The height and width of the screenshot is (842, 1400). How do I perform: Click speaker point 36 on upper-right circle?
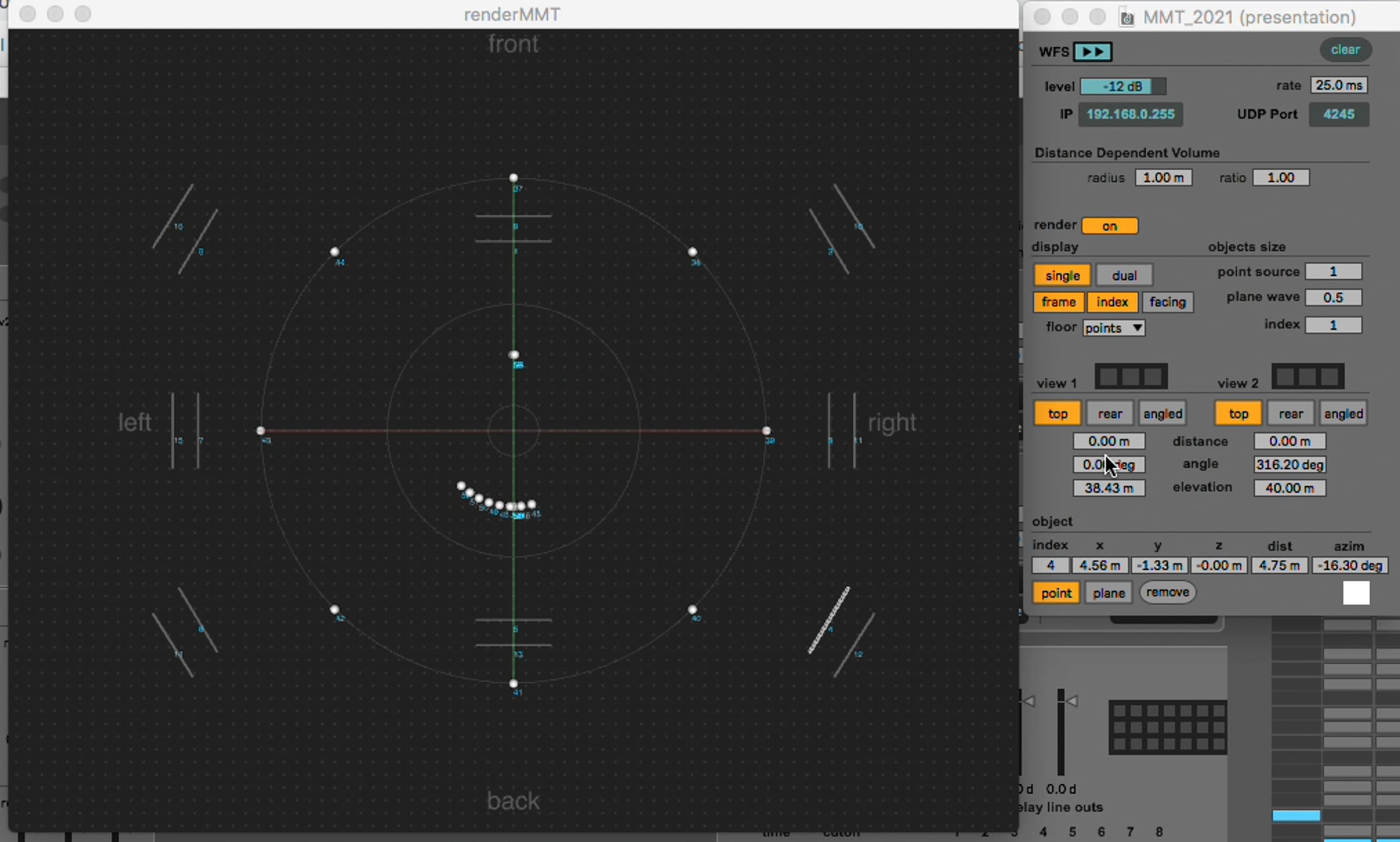click(692, 252)
